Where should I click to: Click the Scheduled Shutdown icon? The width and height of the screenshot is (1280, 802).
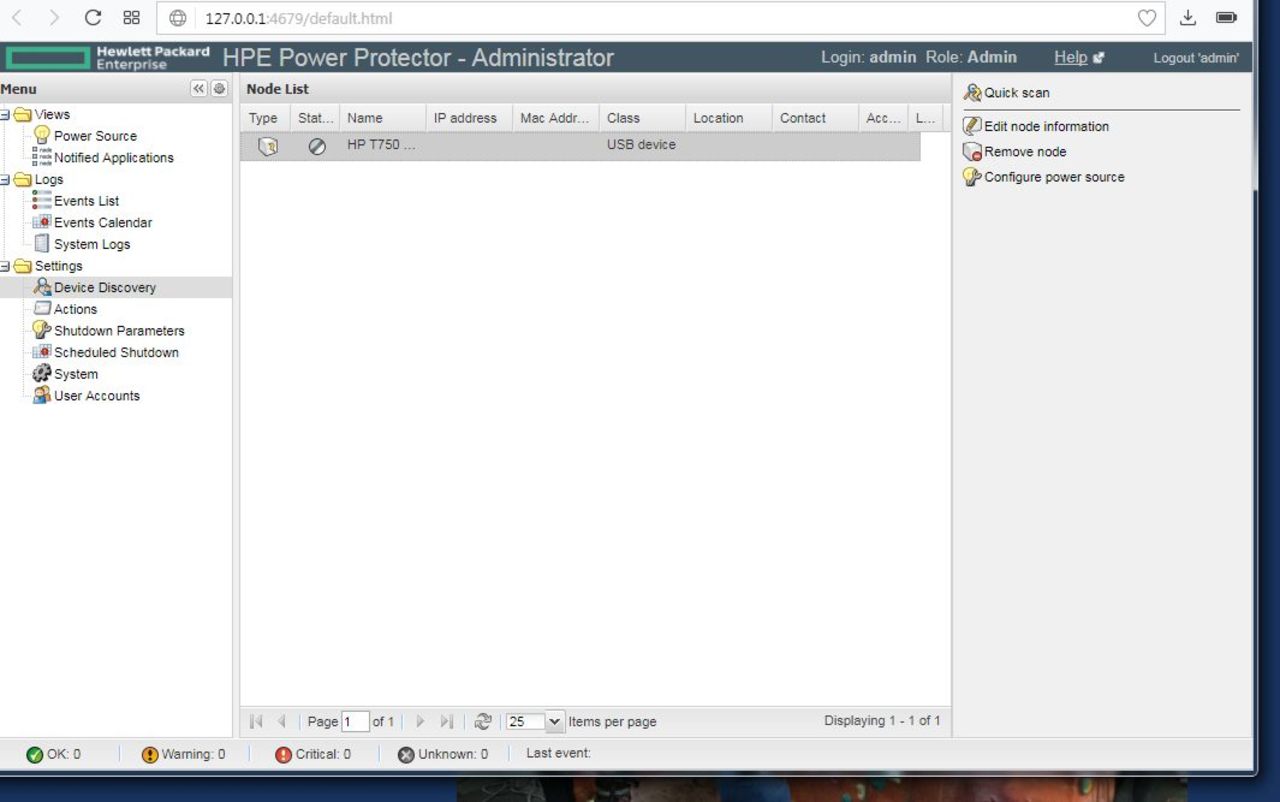click(x=42, y=352)
